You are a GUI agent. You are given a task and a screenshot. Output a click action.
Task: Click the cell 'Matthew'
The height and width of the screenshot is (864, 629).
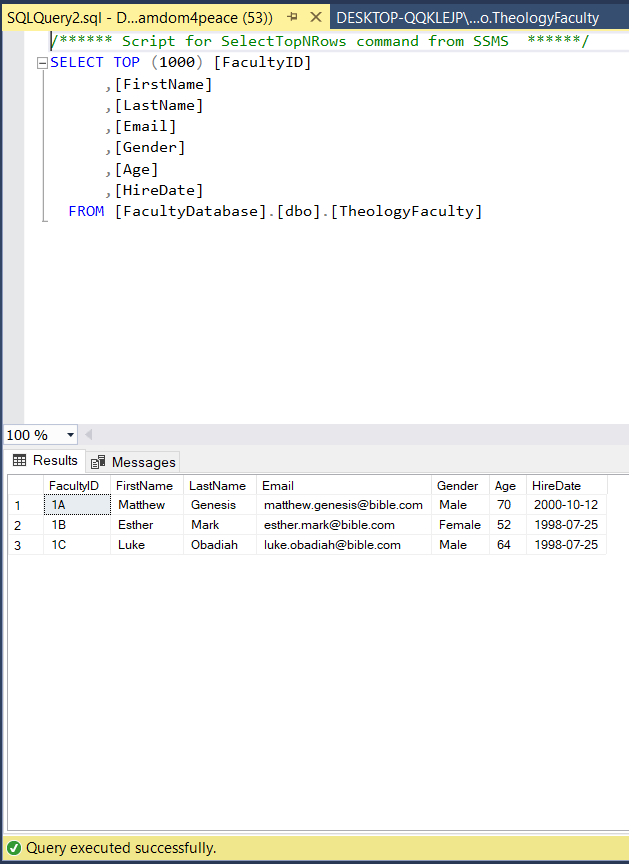(x=147, y=505)
